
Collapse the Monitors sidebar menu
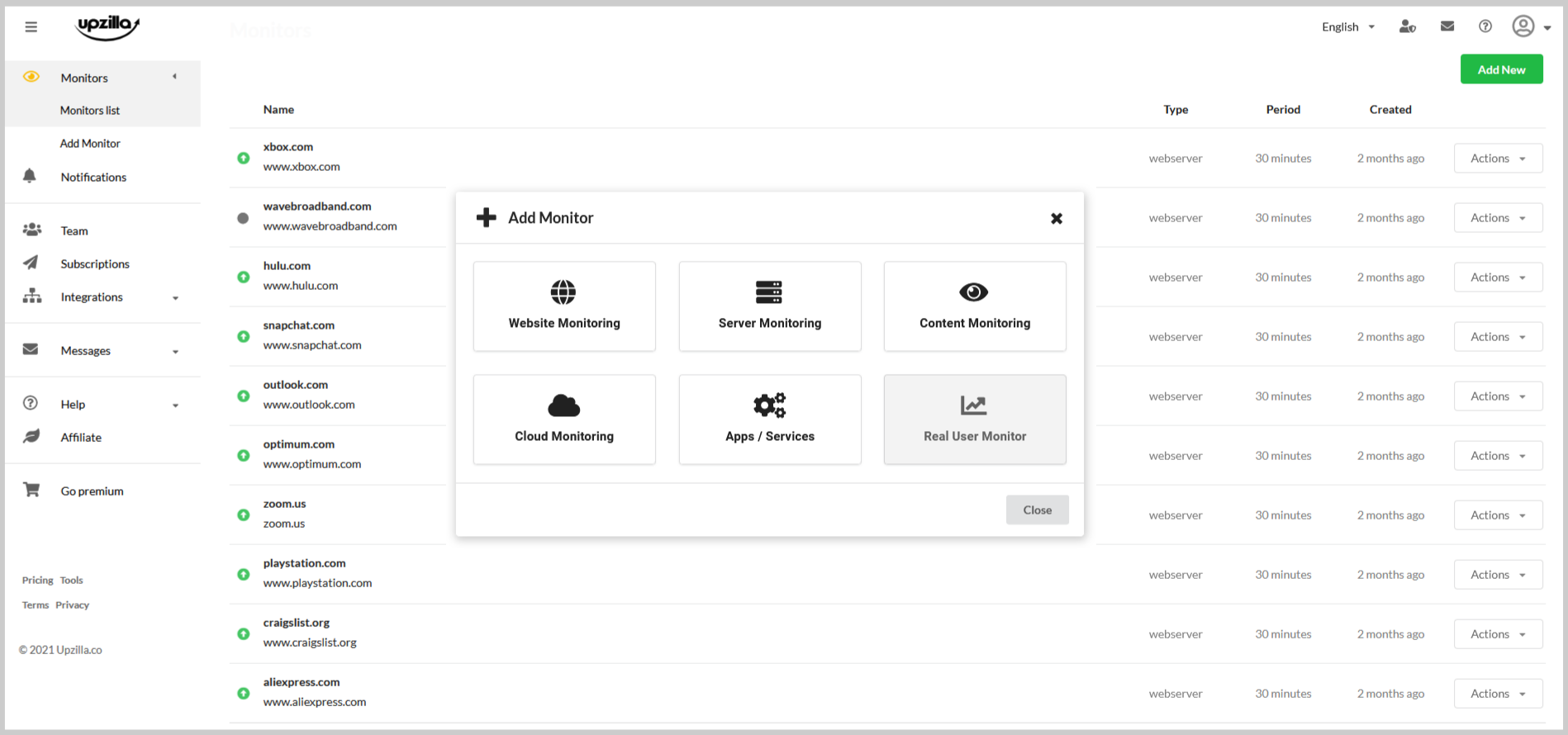(x=174, y=77)
